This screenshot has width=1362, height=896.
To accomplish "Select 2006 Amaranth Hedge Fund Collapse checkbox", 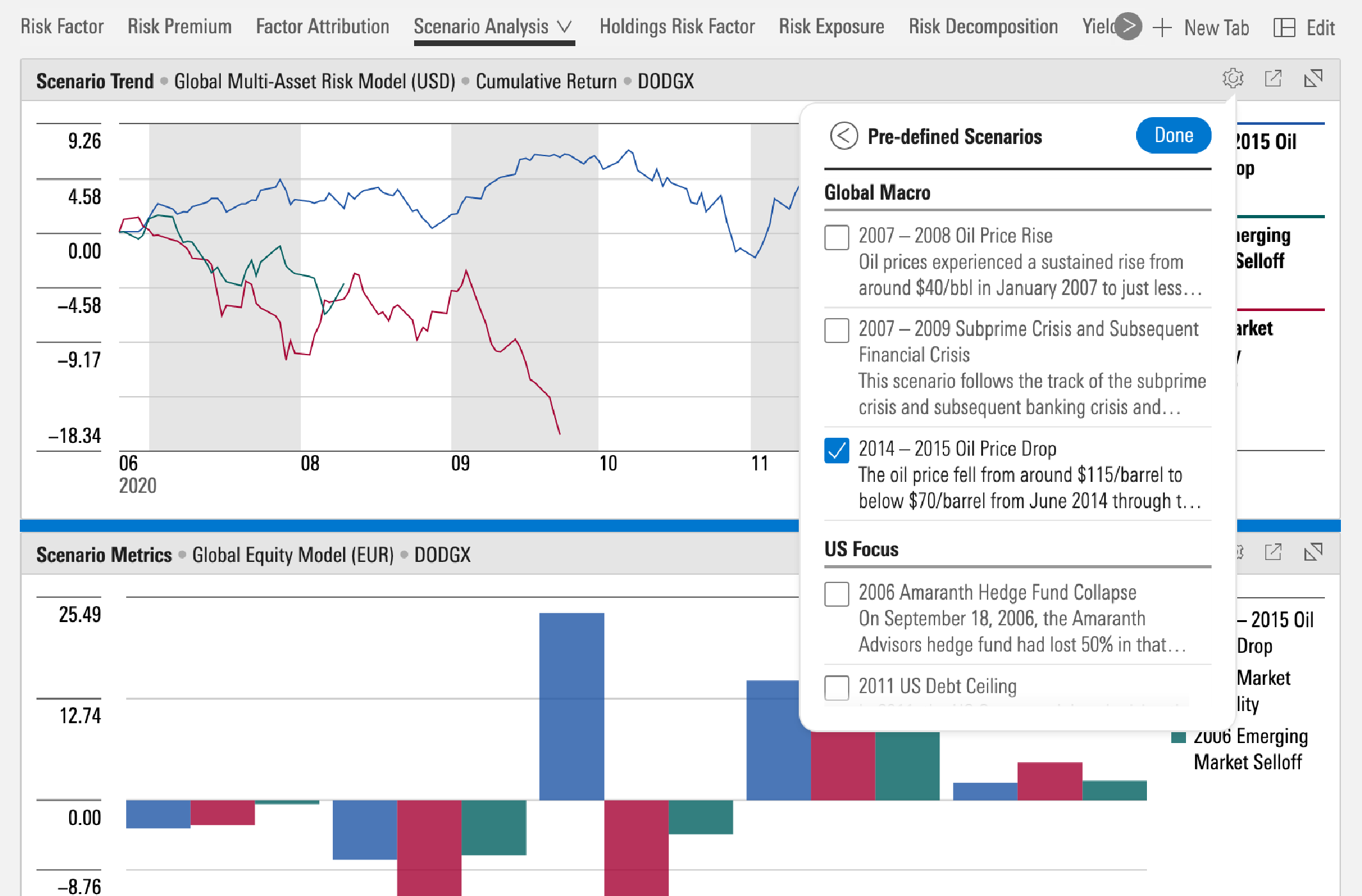I will 837,594.
